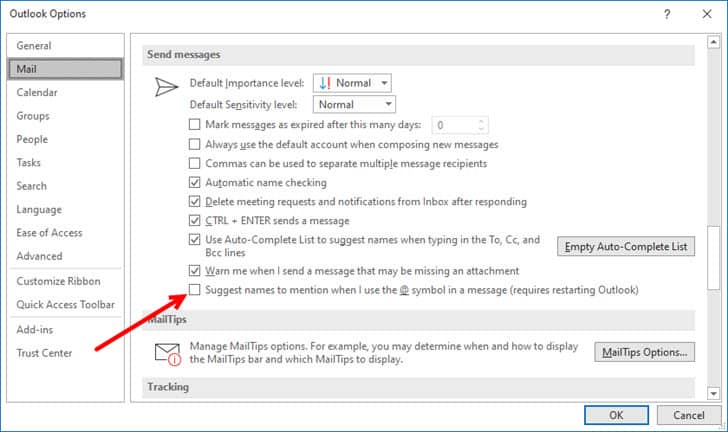Click Cancel to discard changes
The width and height of the screenshot is (728, 432).
tap(689, 415)
